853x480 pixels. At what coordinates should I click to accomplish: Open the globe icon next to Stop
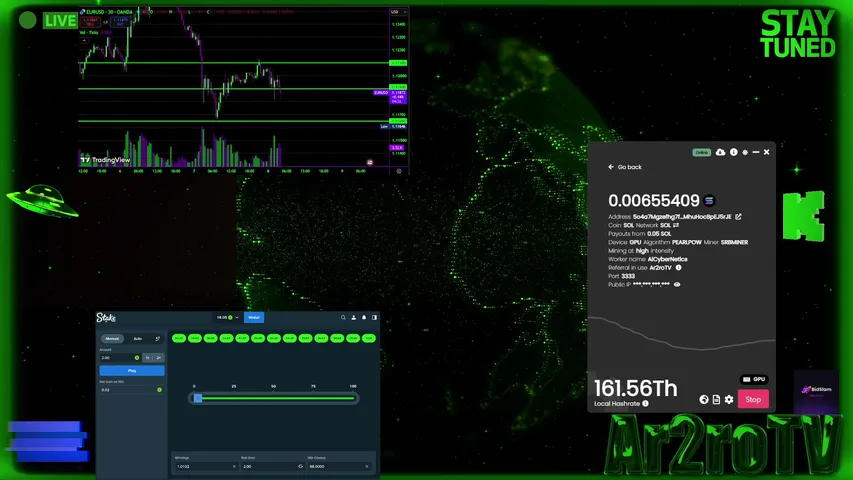point(704,399)
